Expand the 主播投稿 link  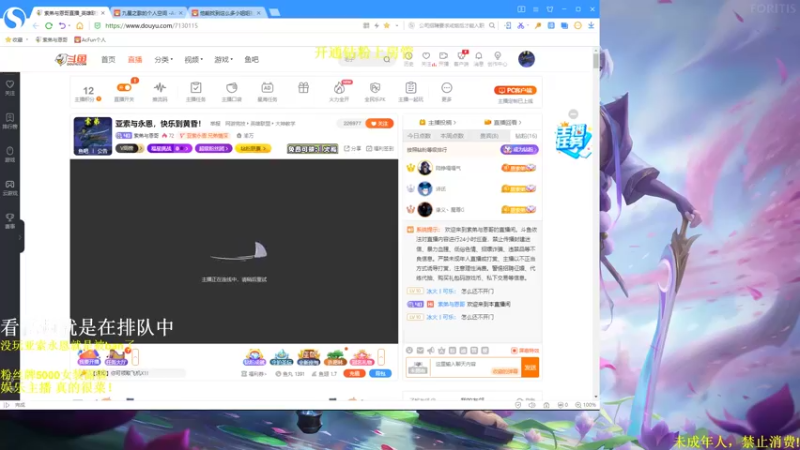(x=438, y=122)
